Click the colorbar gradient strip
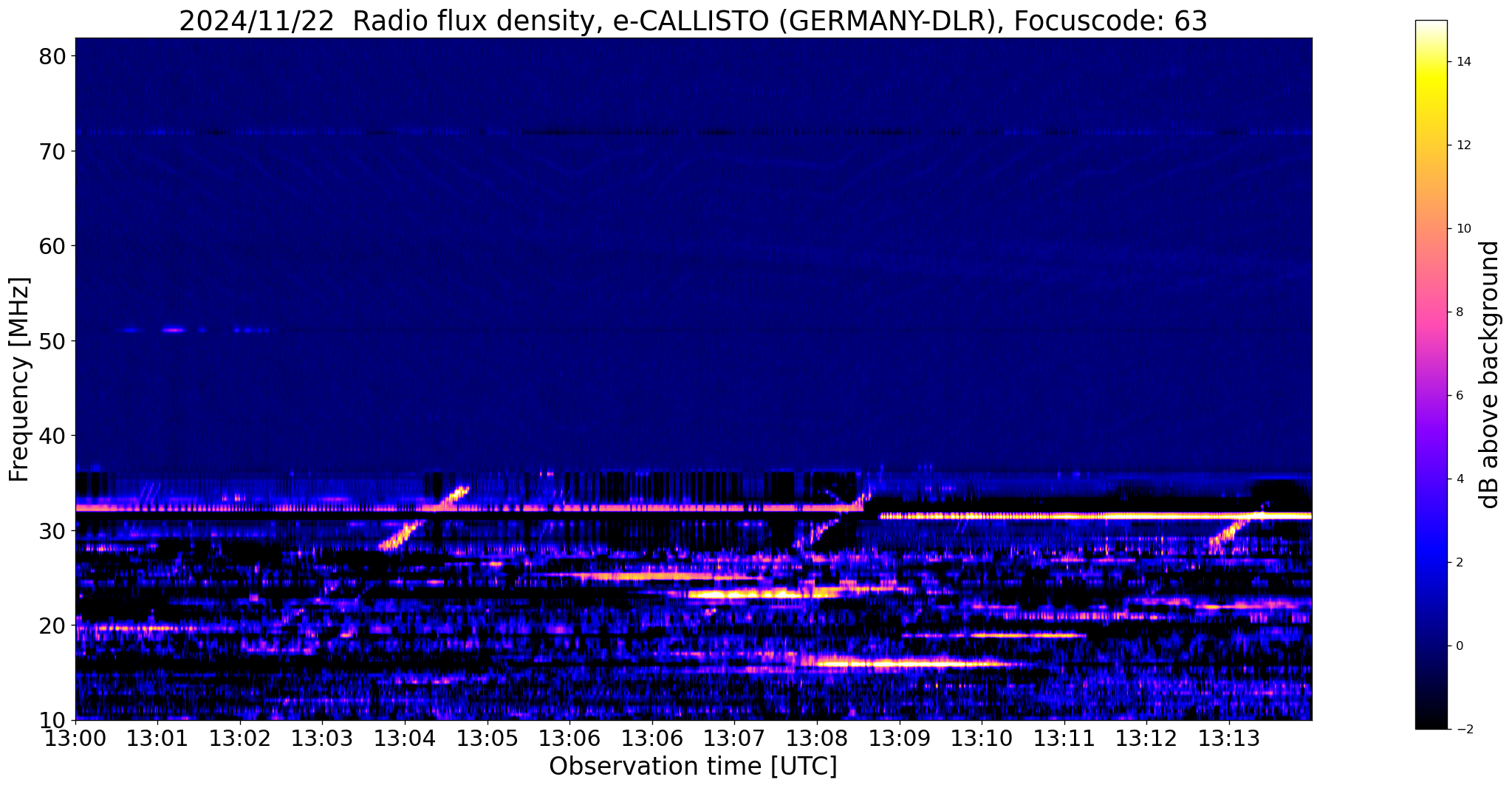The image size is (1512, 788). click(x=1431, y=375)
